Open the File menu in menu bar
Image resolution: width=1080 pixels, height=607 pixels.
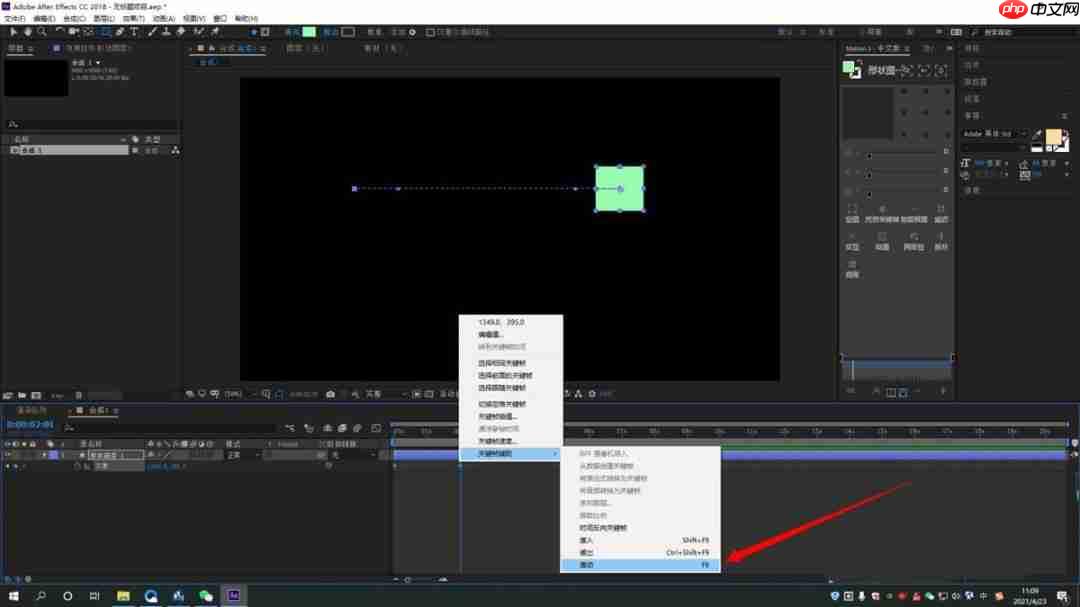14,18
